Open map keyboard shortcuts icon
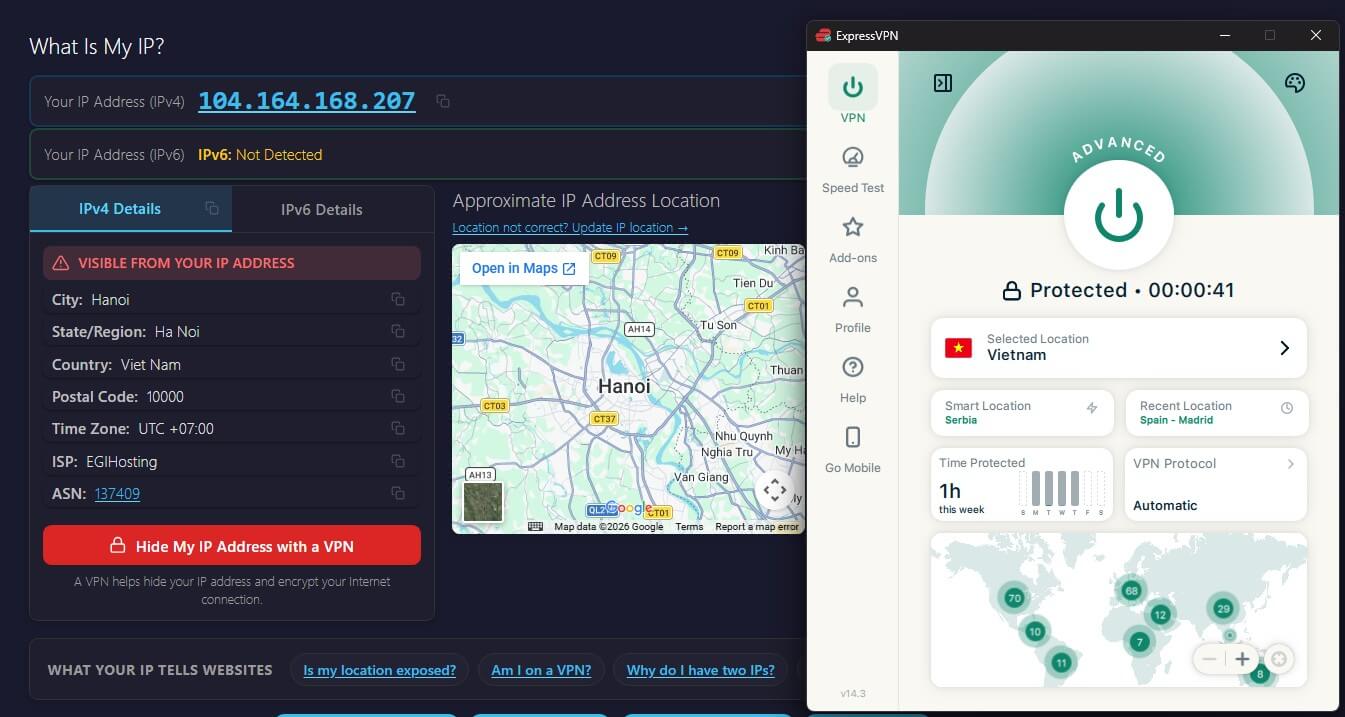 (536, 526)
